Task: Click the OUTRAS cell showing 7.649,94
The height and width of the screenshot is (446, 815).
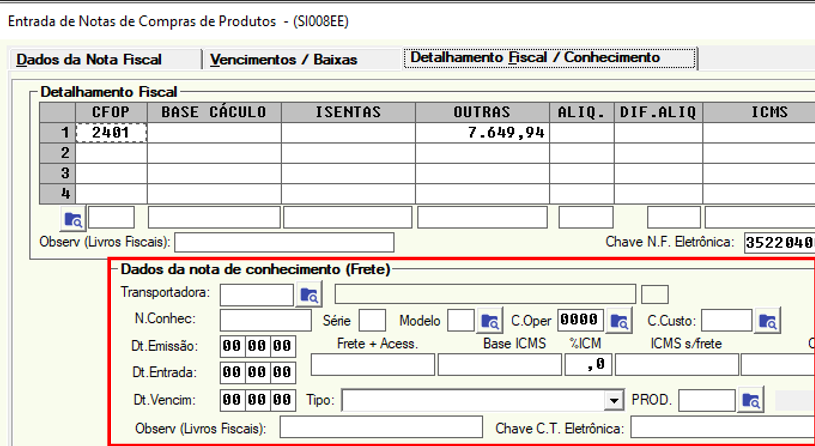Action: pos(482,132)
